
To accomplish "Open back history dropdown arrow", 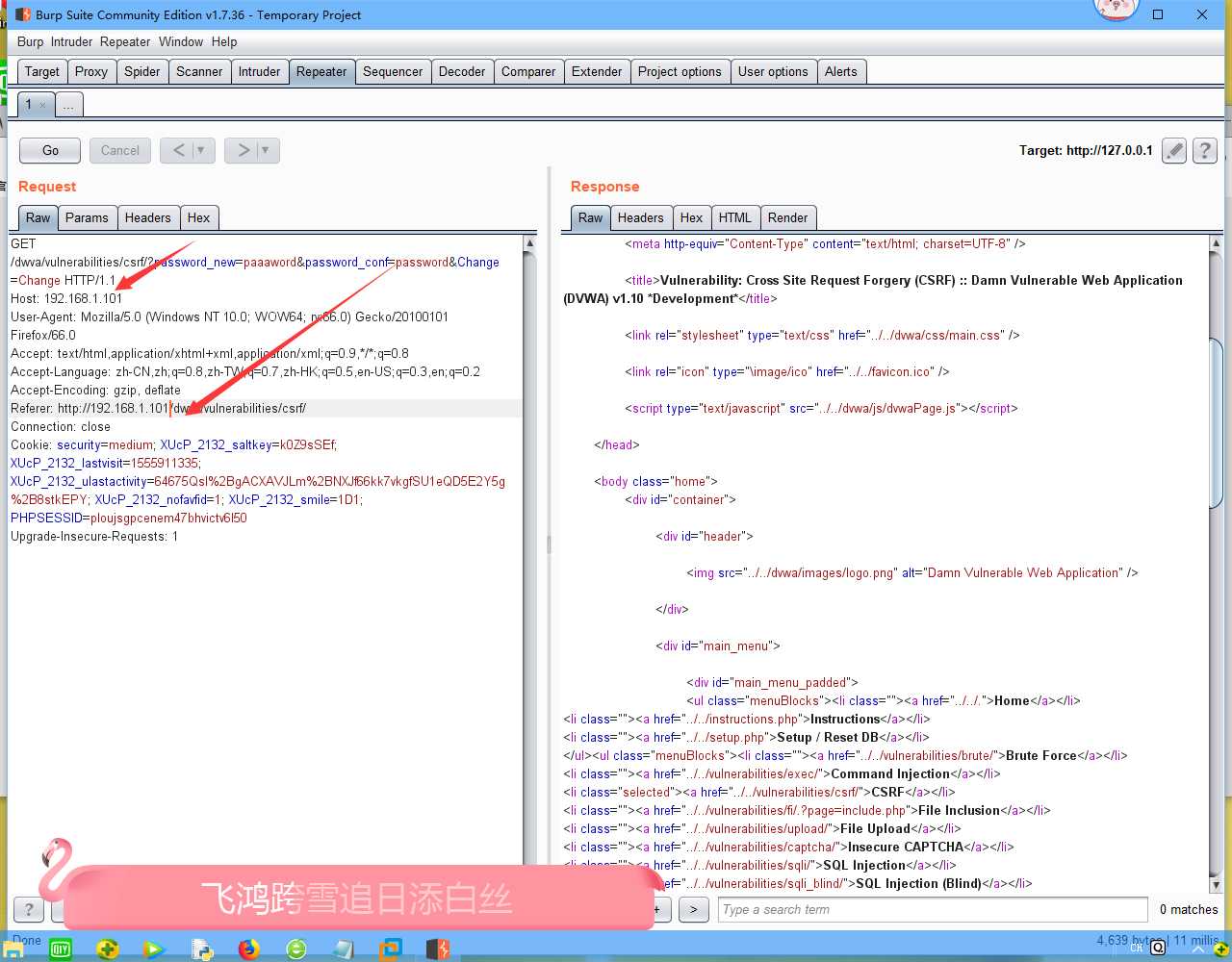I will [200, 150].
